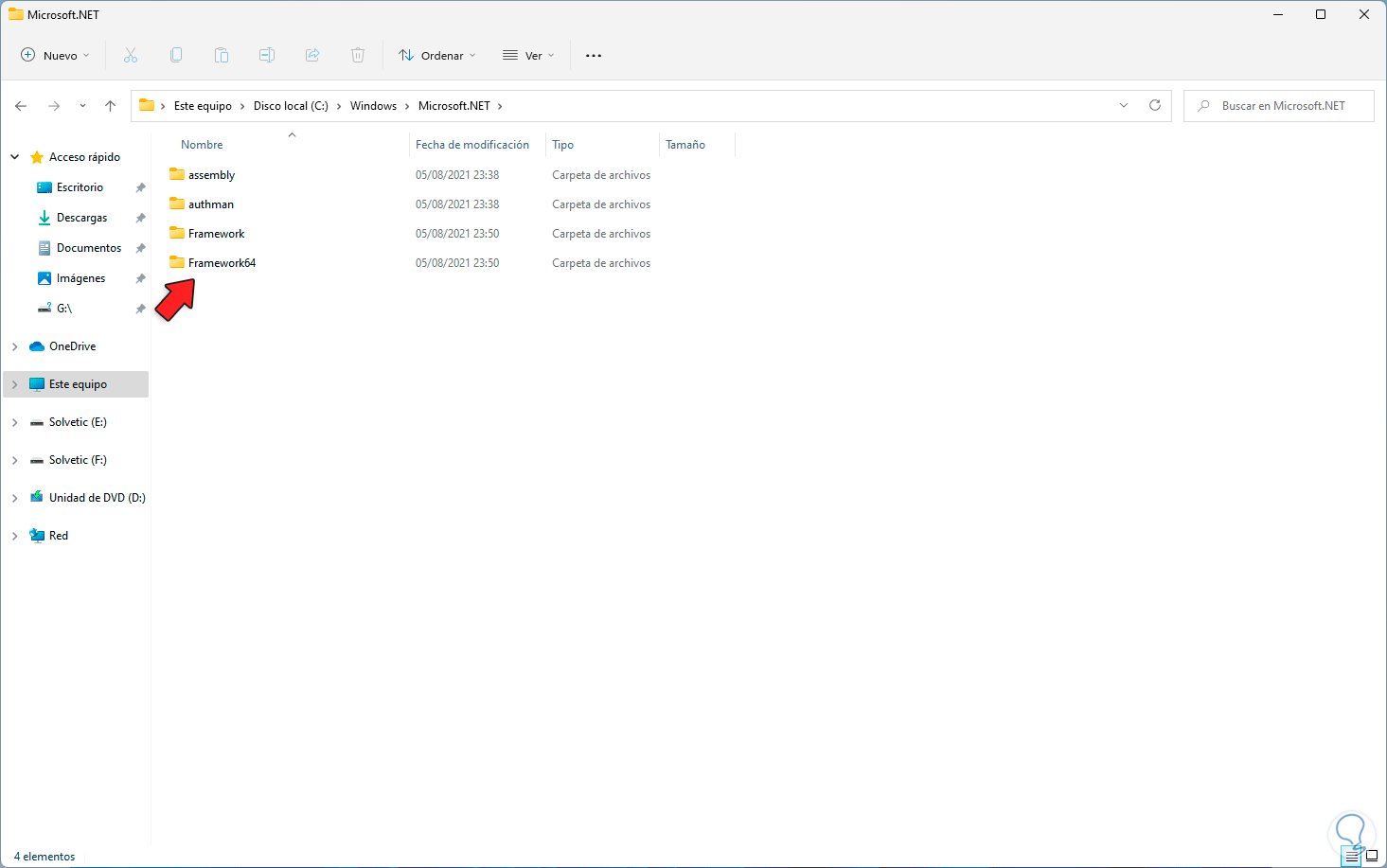Open the Ordenar sort dropdown
This screenshot has height=868, width=1387.
437,56
